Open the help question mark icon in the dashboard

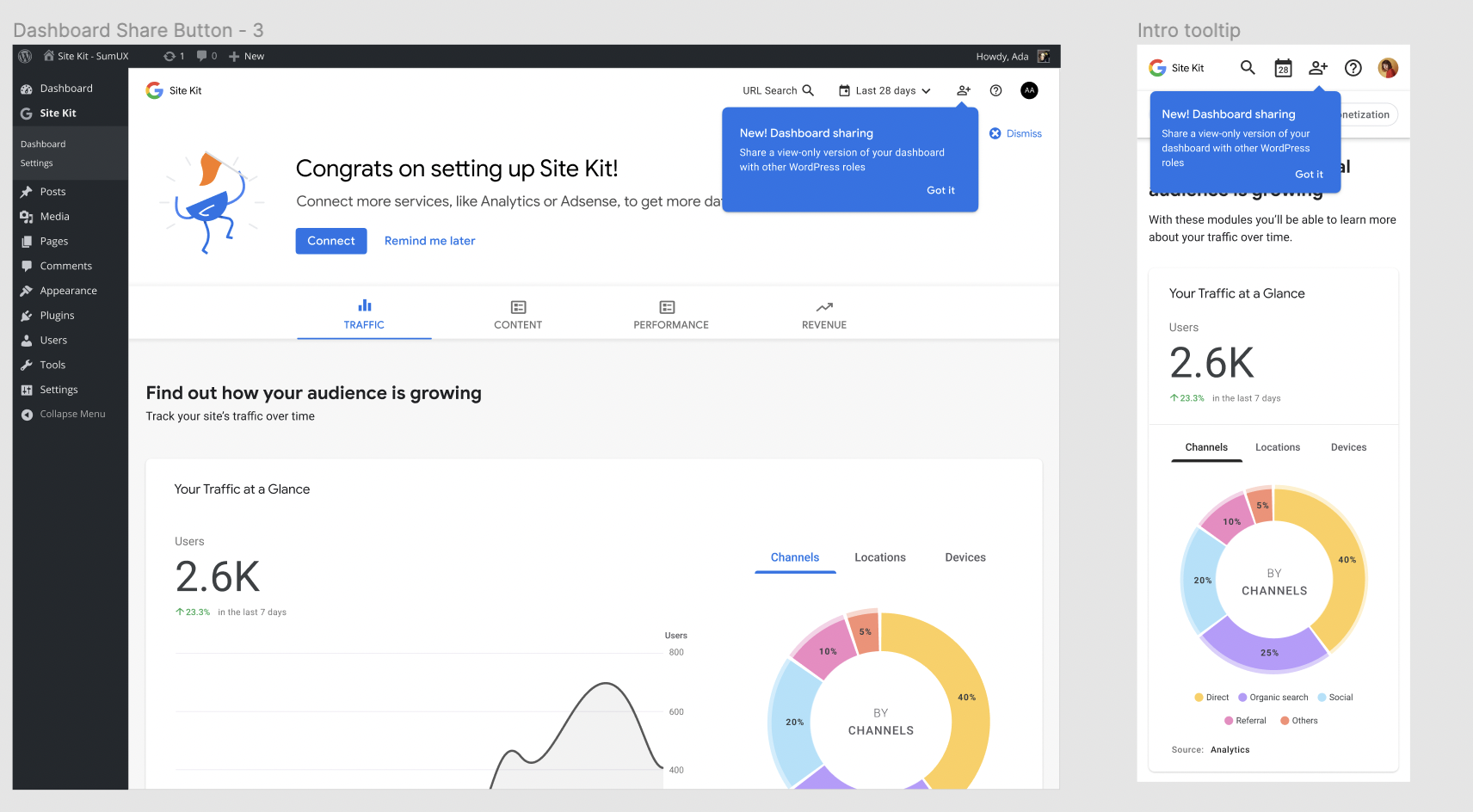[995, 90]
